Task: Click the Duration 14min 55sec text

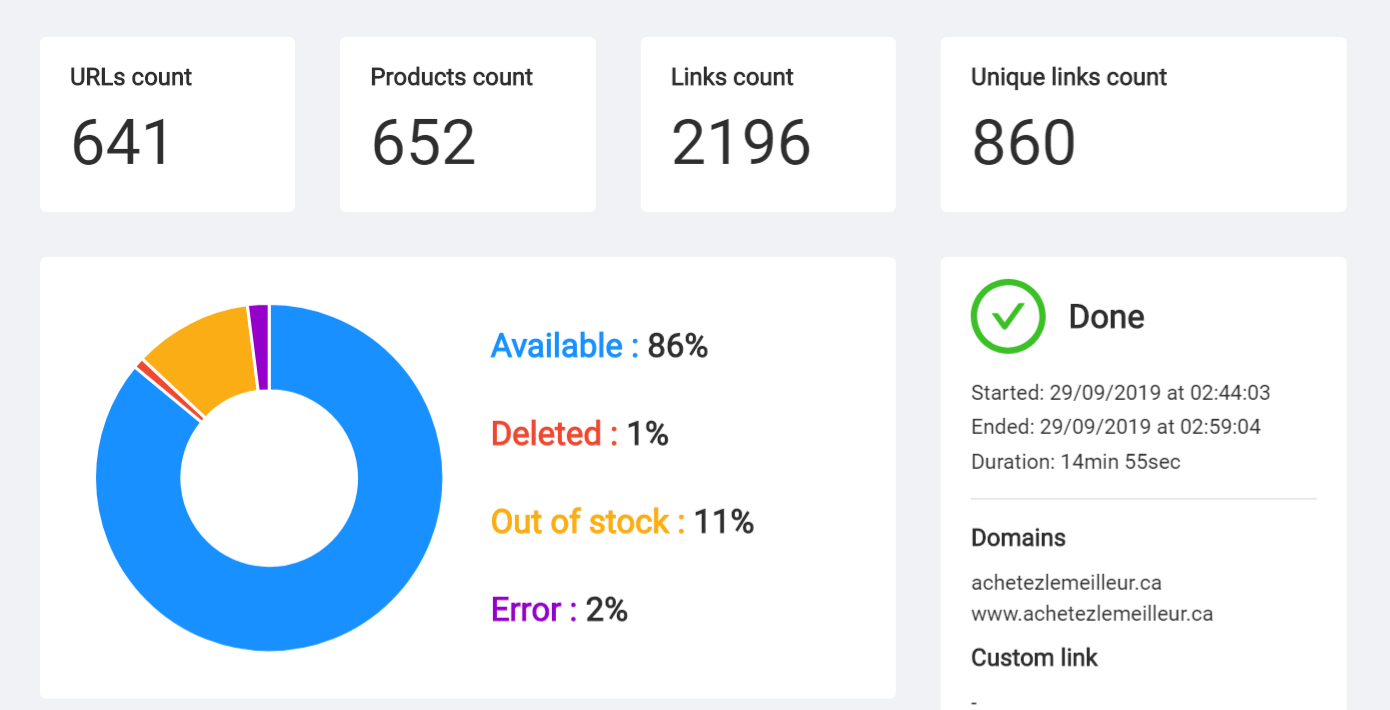Action: pyautogui.click(x=1075, y=462)
